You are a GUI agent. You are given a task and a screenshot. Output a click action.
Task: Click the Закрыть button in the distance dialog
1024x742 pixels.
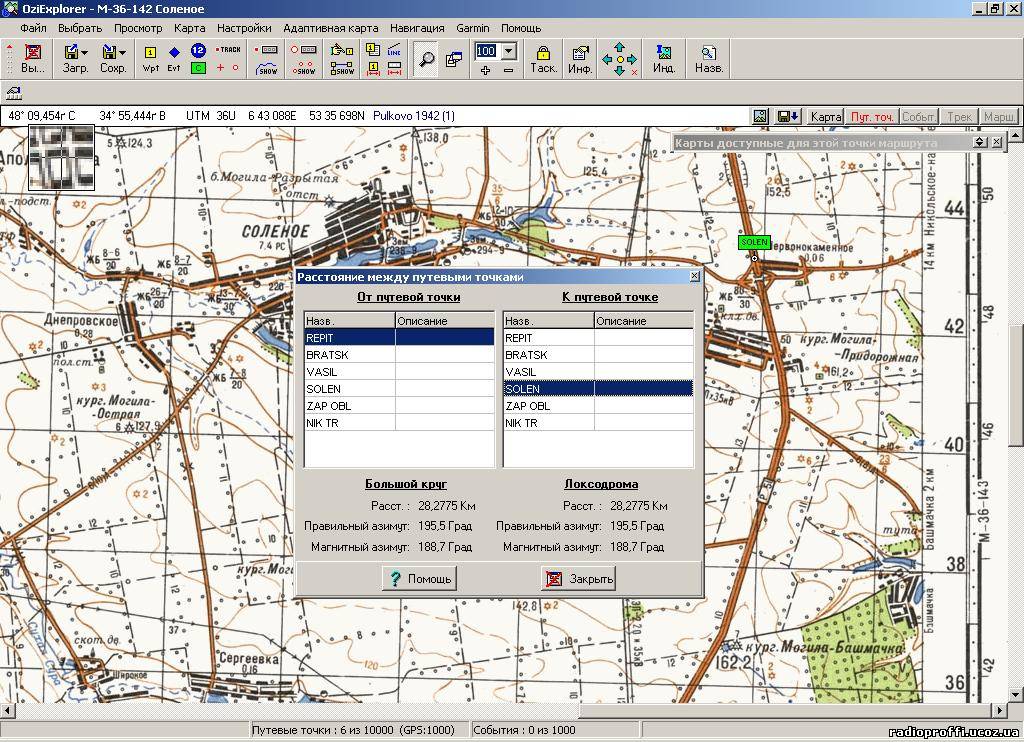coord(579,579)
